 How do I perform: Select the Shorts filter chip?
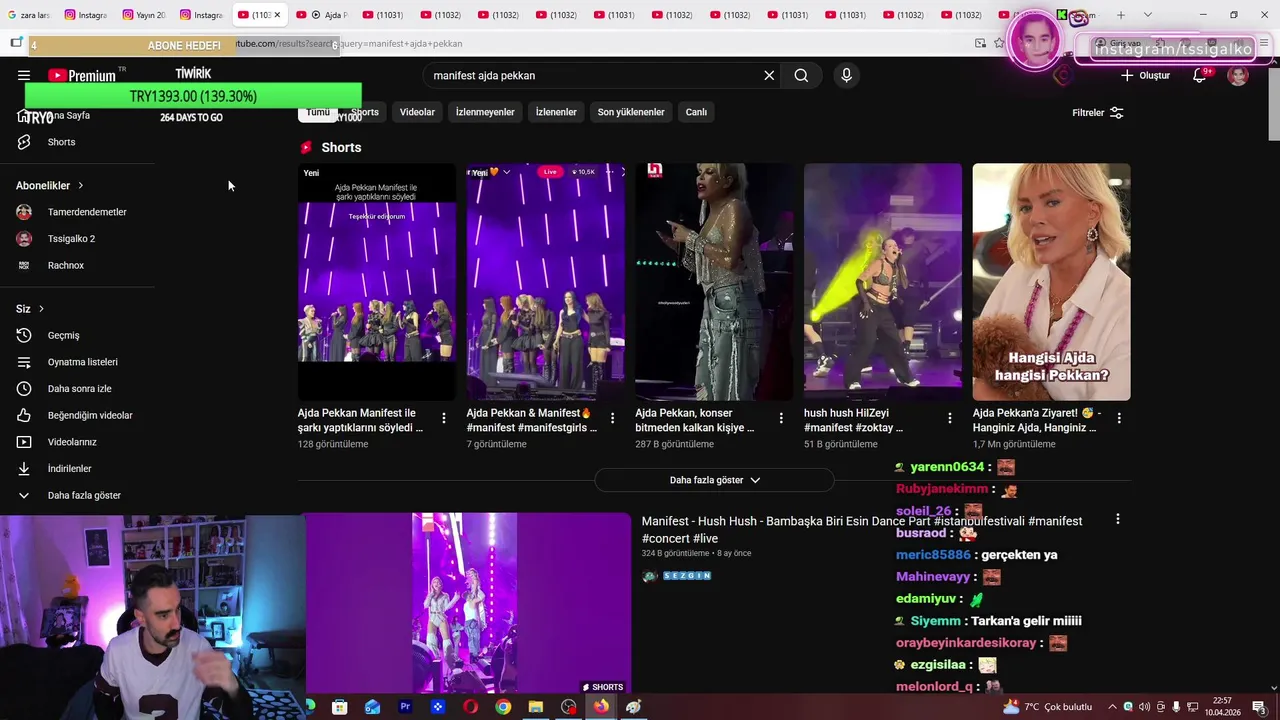[365, 112]
